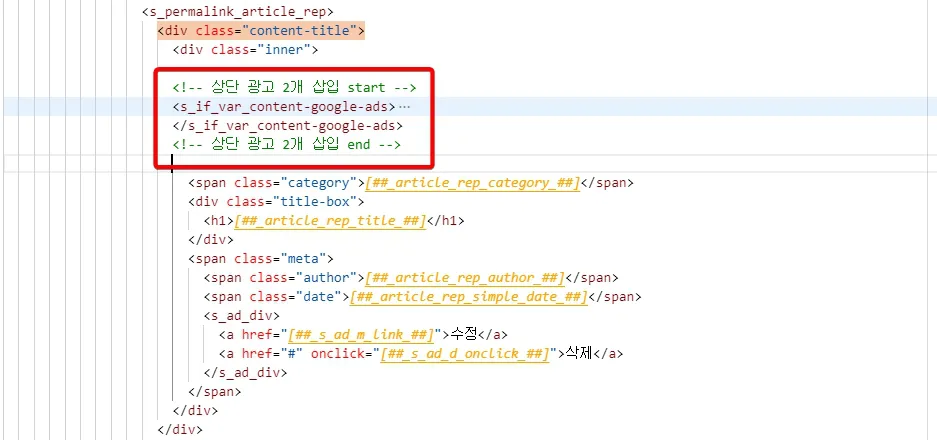This screenshot has width=937, height=440.
Task: Click the closing </s_if_var_content-google-ads> tag
Action: pos(287,126)
